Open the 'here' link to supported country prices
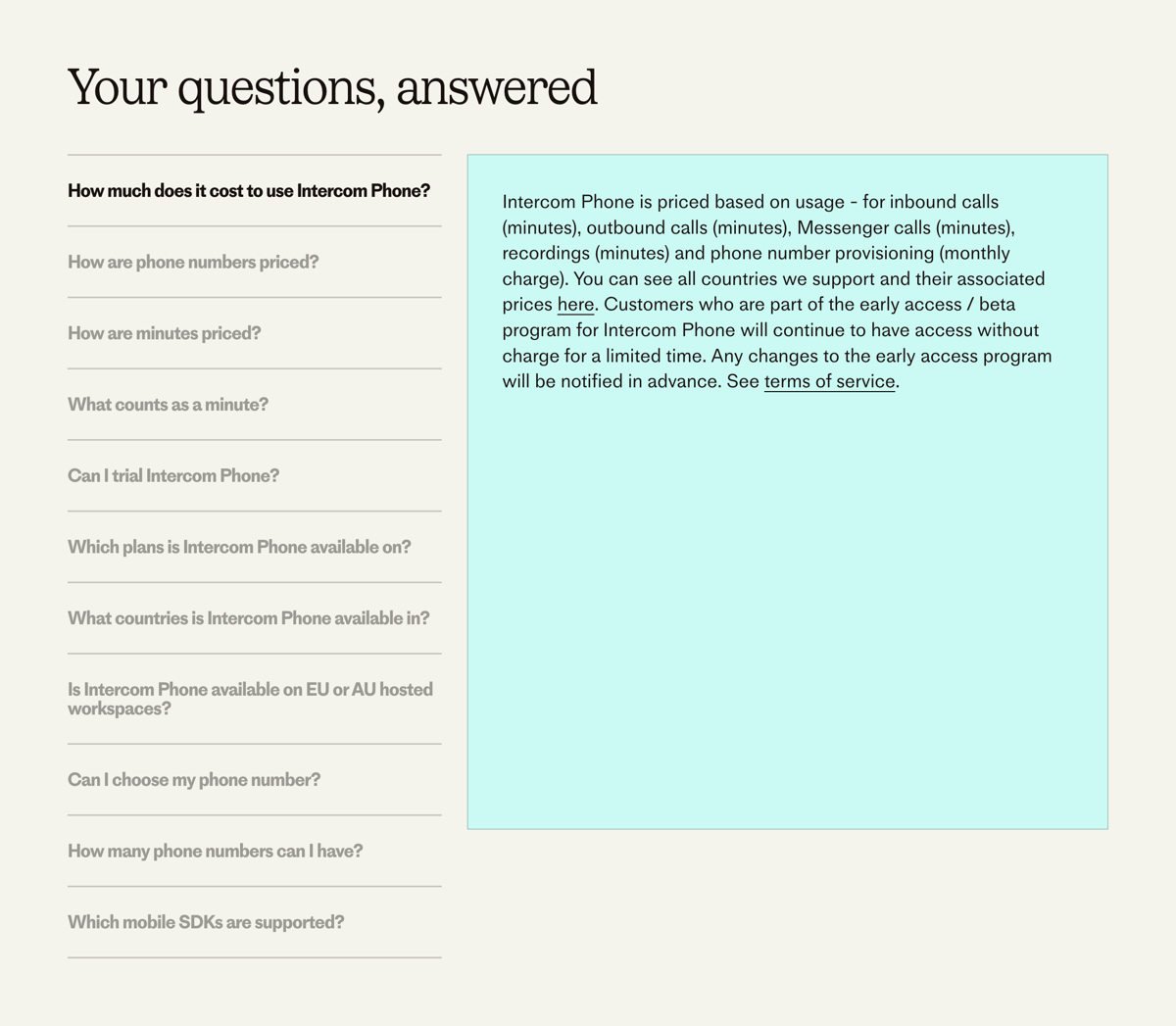The height and width of the screenshot is (1026, 1176). [x=574, y=305]
